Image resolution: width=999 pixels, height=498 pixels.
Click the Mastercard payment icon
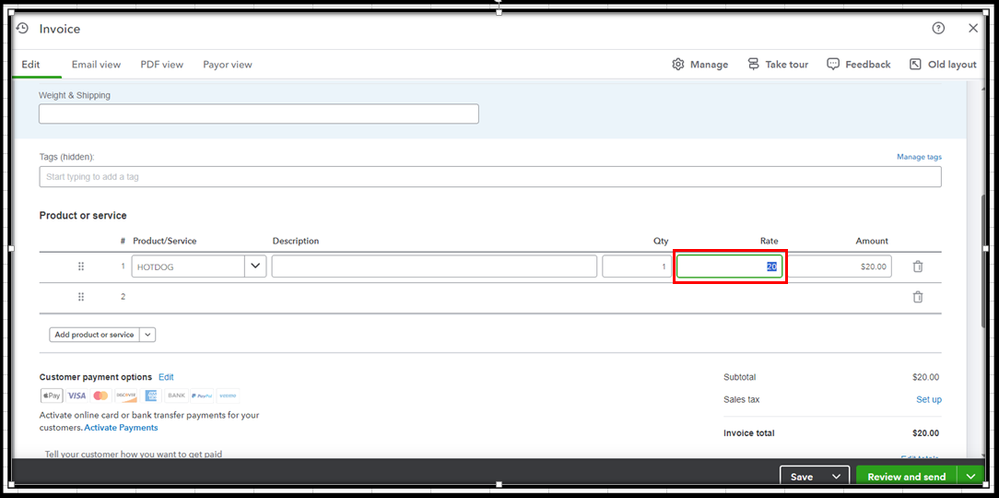[101, 395]
